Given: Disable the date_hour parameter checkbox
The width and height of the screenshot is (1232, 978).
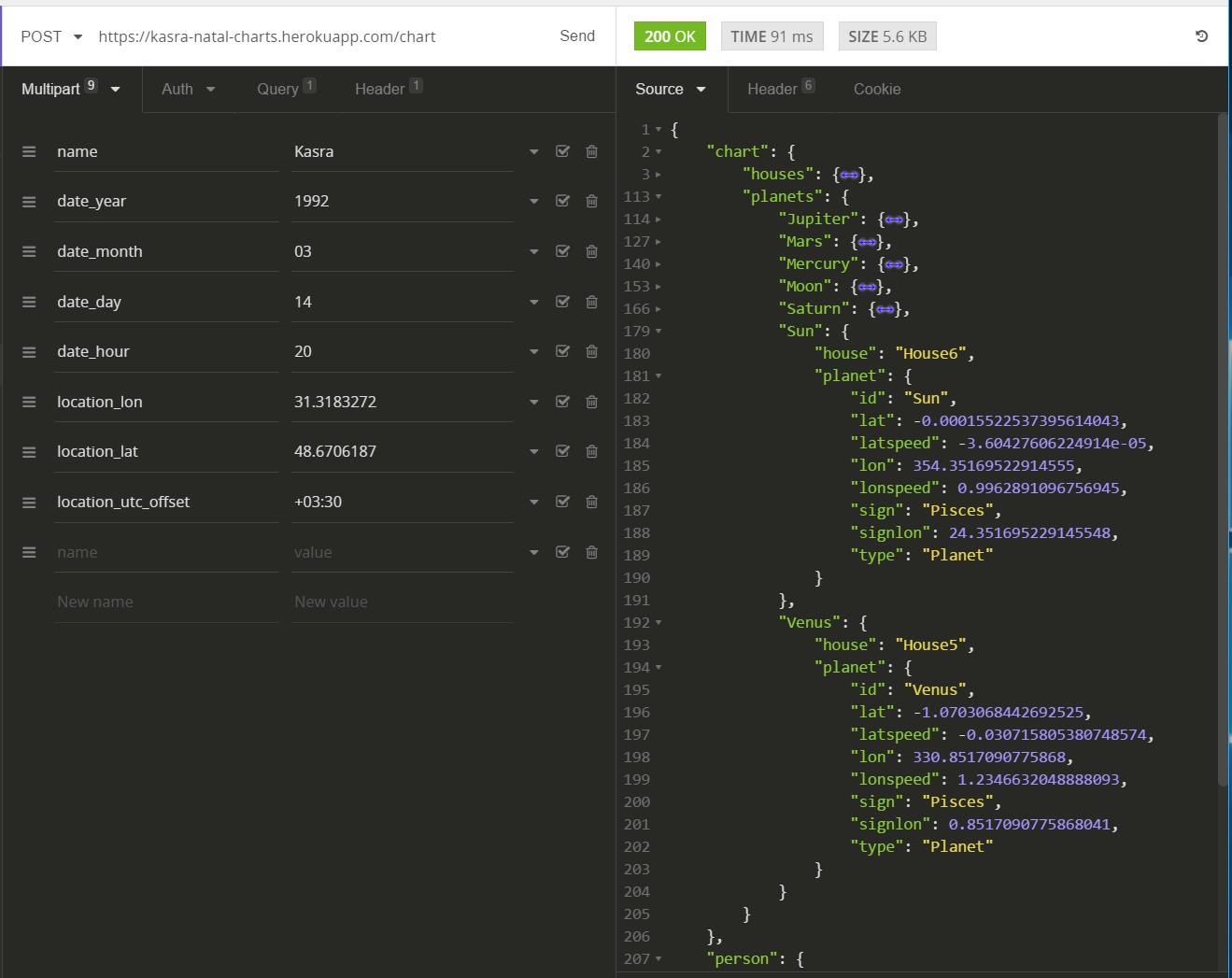Looking at the screenshot, I should 562,351.
